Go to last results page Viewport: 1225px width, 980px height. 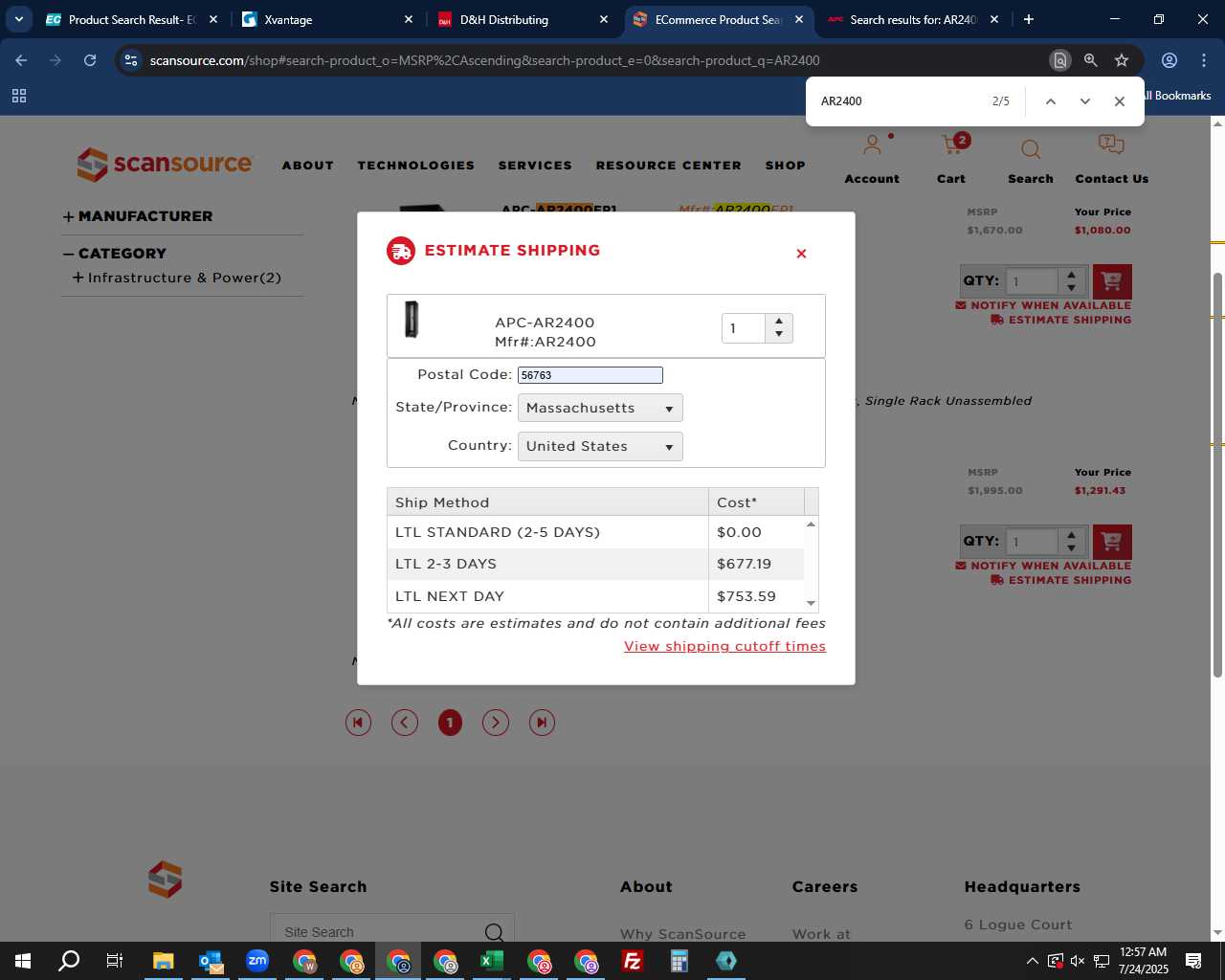pos(542,723)
